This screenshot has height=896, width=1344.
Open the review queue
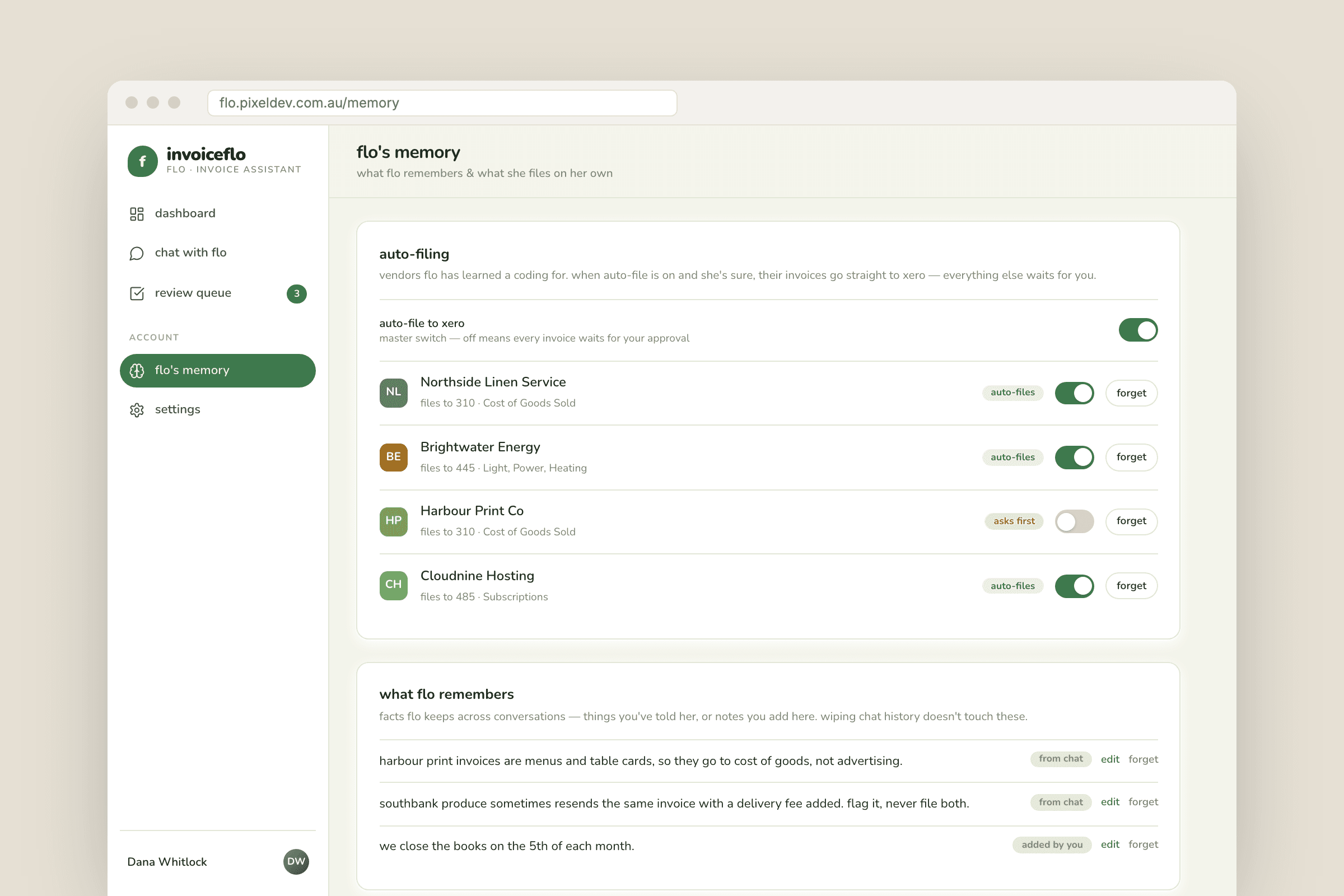point(218,293)
